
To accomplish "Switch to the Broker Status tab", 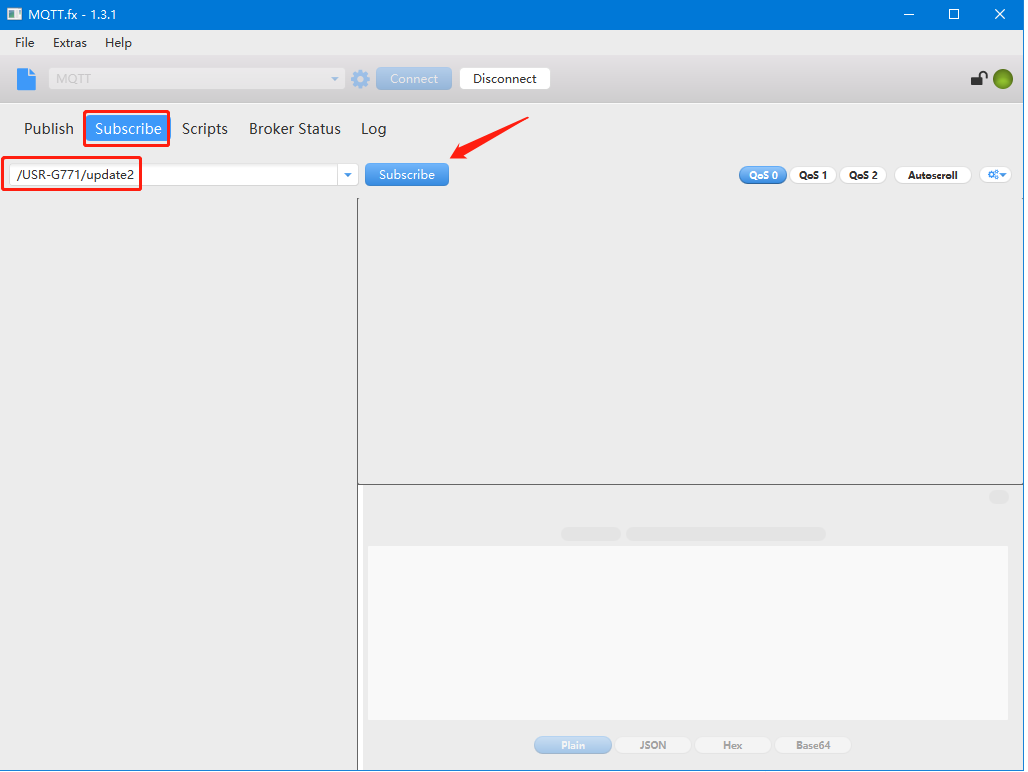I will point(295,128).
